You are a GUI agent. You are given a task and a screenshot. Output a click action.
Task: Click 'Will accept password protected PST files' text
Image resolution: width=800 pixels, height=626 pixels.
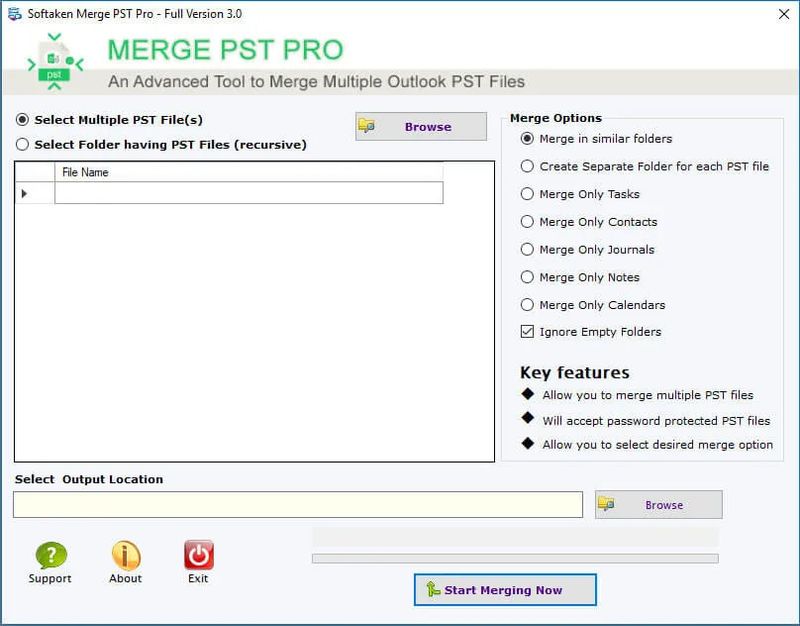click(x=656, y=421)
